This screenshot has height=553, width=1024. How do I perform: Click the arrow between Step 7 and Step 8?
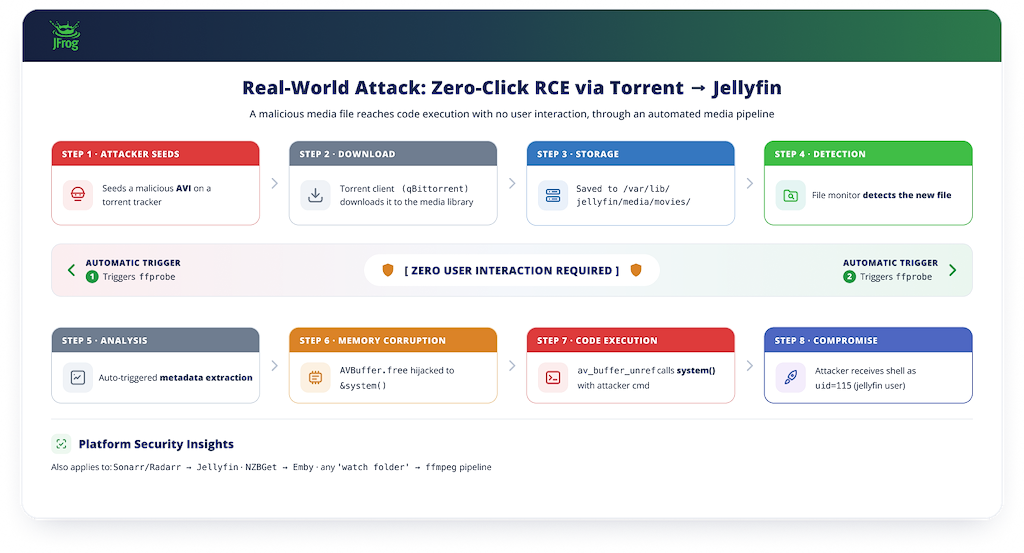[x=750, y=366]
